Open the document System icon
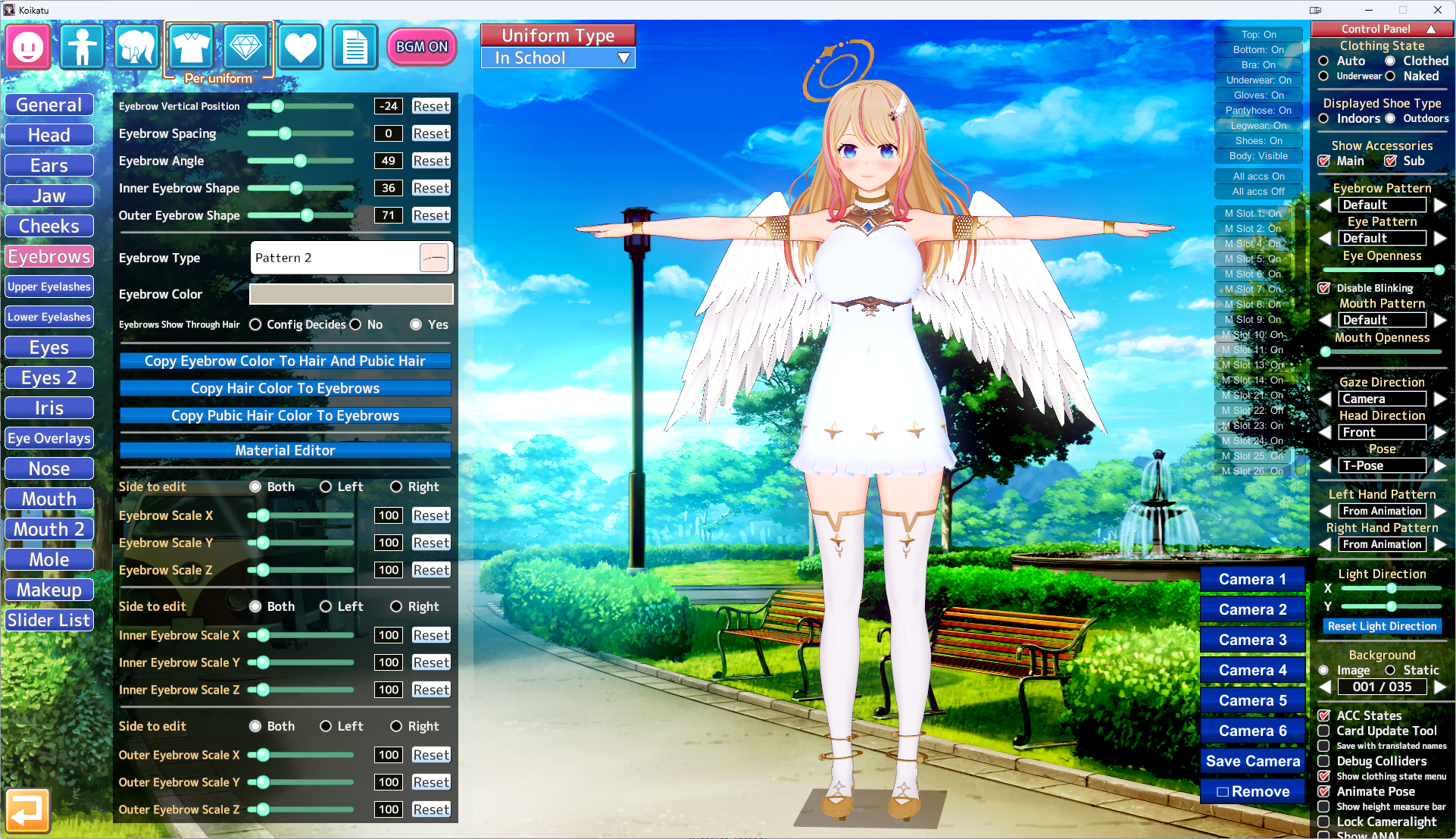The height and width of the screenshot is (839, 1456). click(355, 47)
